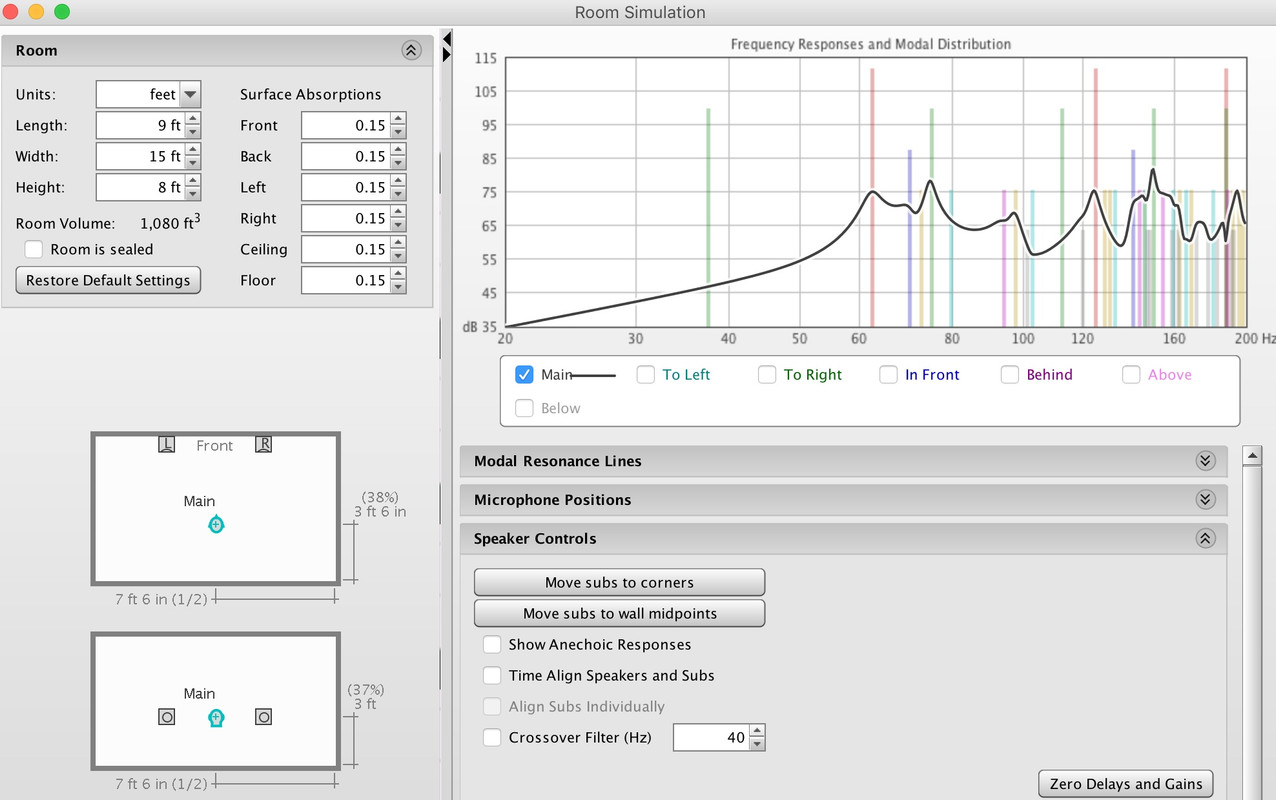Click the scrollbar up arrow in controls panel
This screenshot has height=800, width=1276.
1250,456
